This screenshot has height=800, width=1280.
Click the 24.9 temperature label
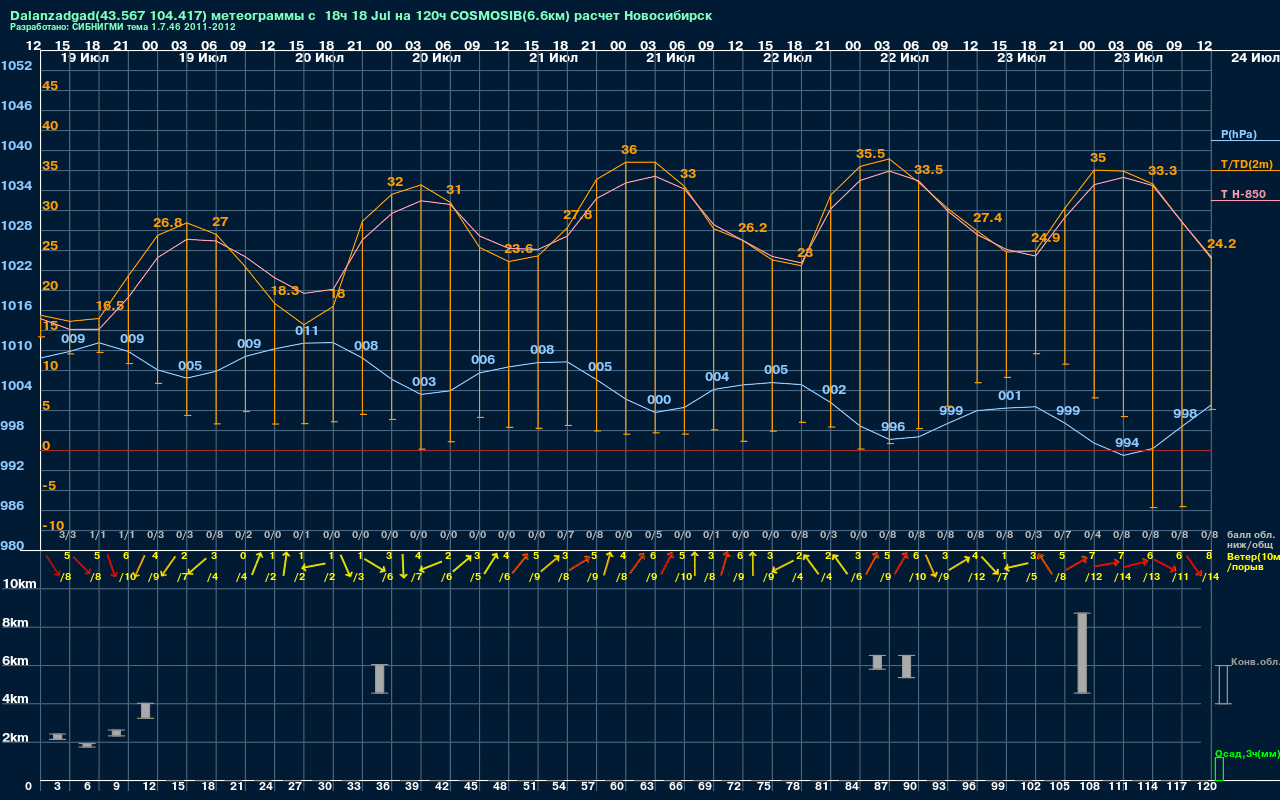[x=1045, y=238]
